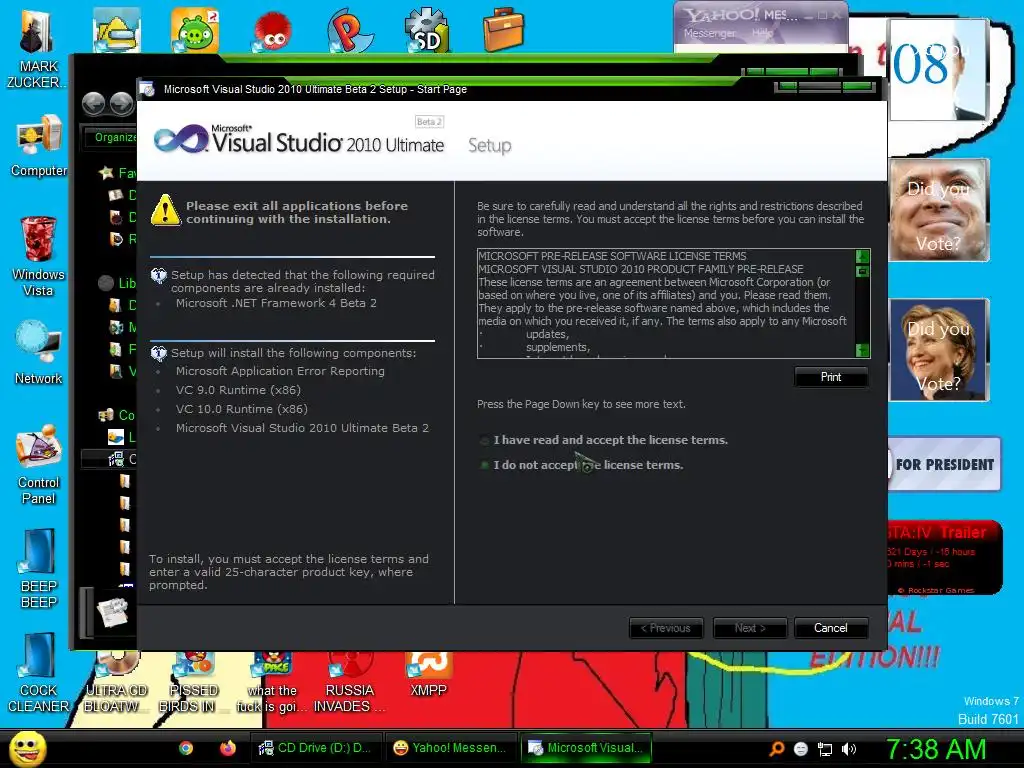Click the Next button in Setup
1024x768 pixels.
coord(750,628)
